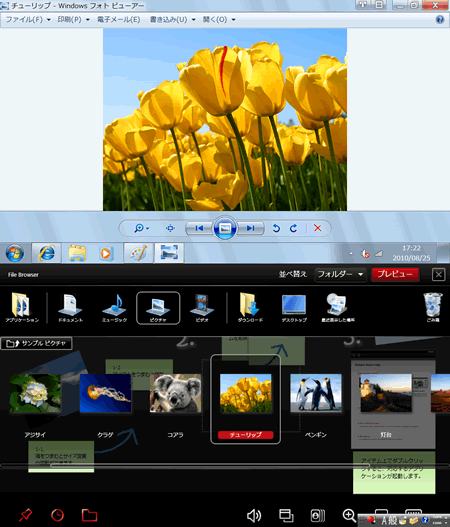The image size is (450, 527).
Task: Open the zoom magnifier dropdown in Photo Viewer
Action: (141, 228)
